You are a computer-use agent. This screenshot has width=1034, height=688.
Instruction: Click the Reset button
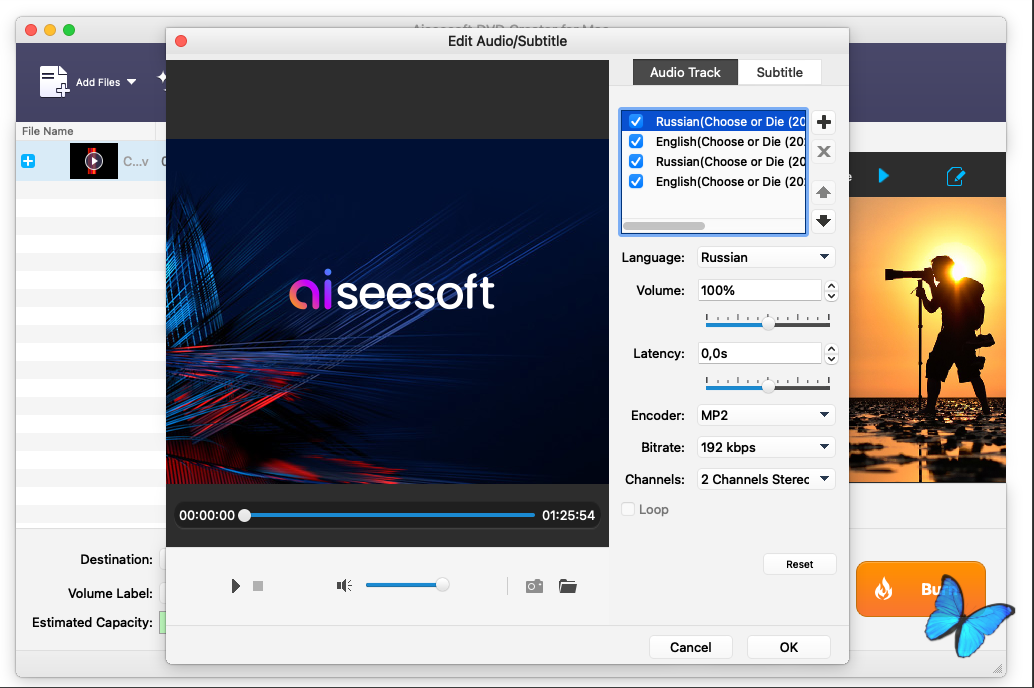click(x=799, y=564)
